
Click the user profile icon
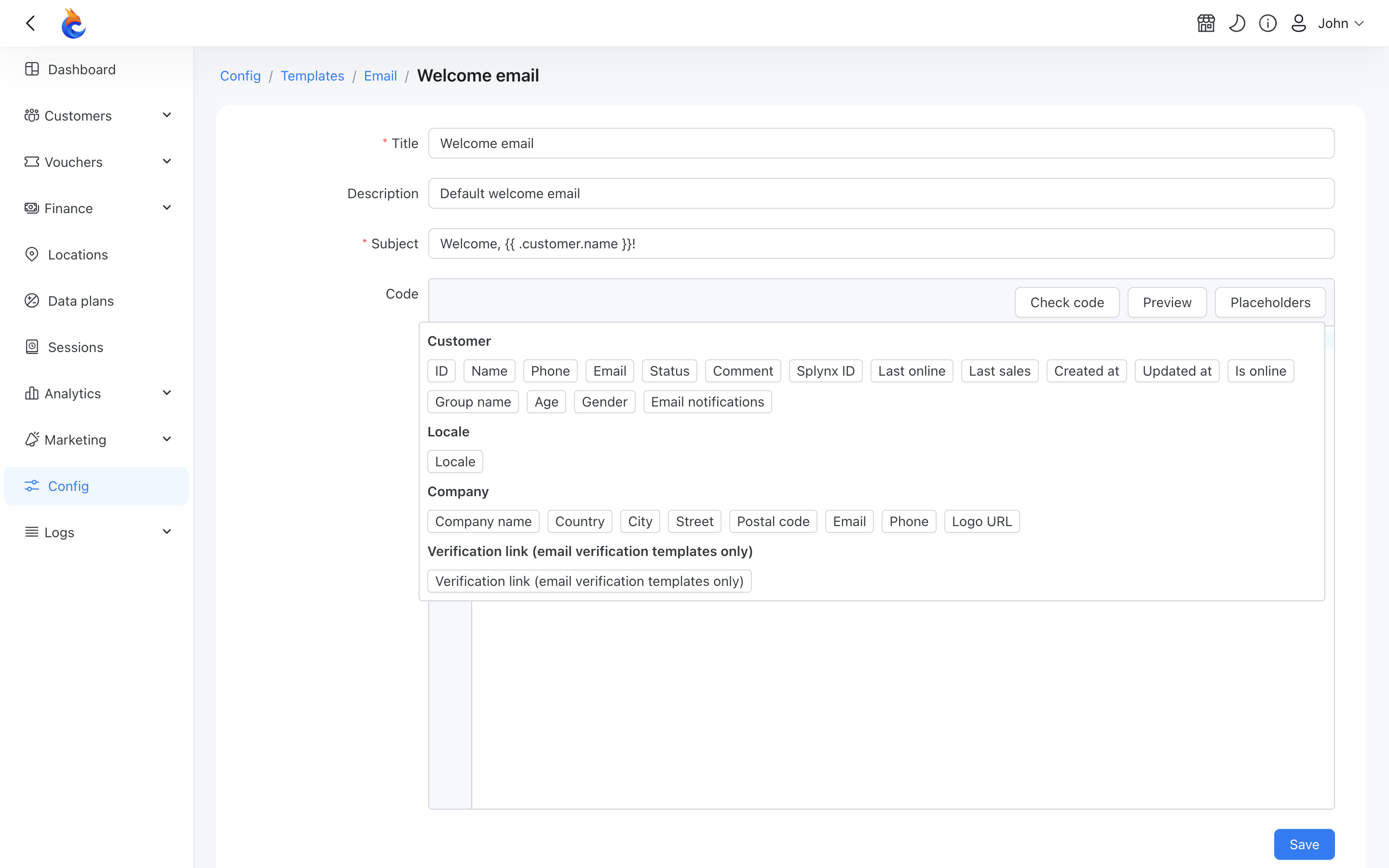pos(1299,24)
